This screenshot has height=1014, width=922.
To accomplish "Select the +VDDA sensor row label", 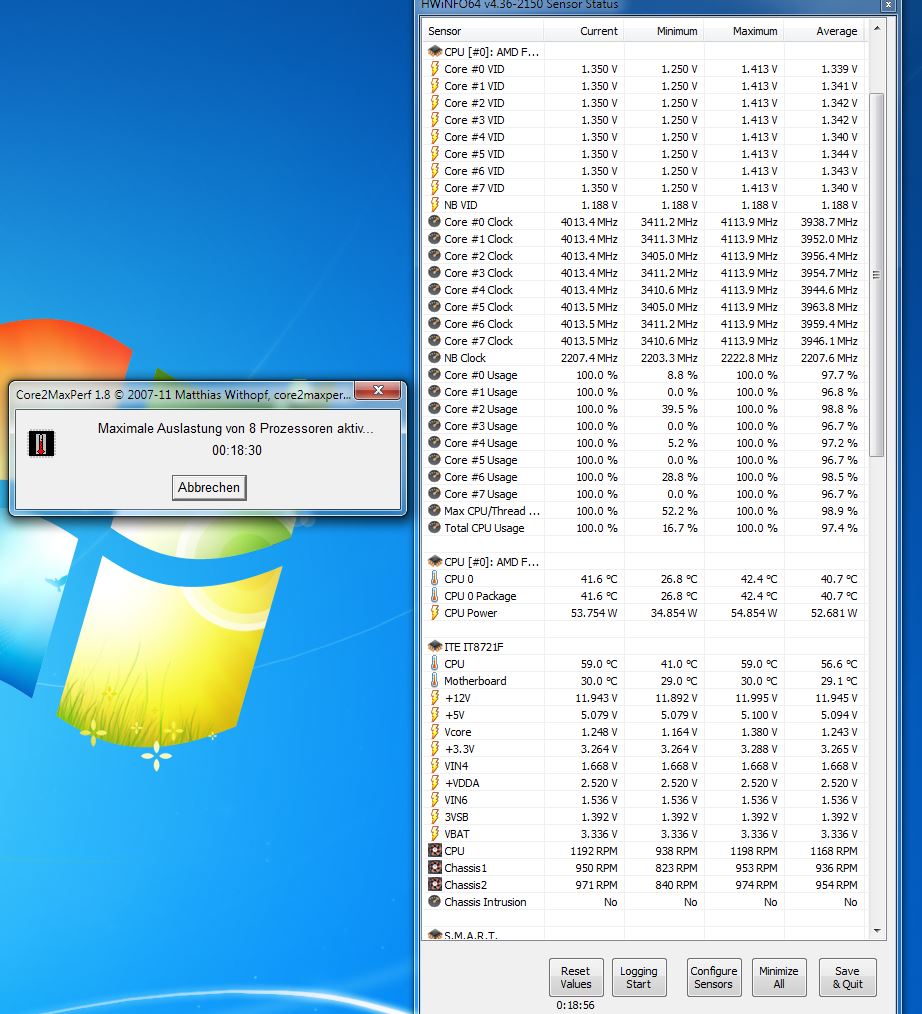I will (x=462, y=783).
